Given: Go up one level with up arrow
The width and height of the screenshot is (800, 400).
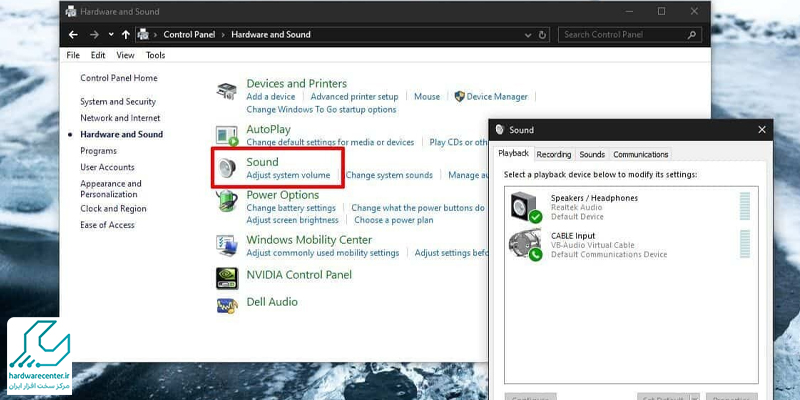Looking at the screenshot, I should click(x=126, y=35).
